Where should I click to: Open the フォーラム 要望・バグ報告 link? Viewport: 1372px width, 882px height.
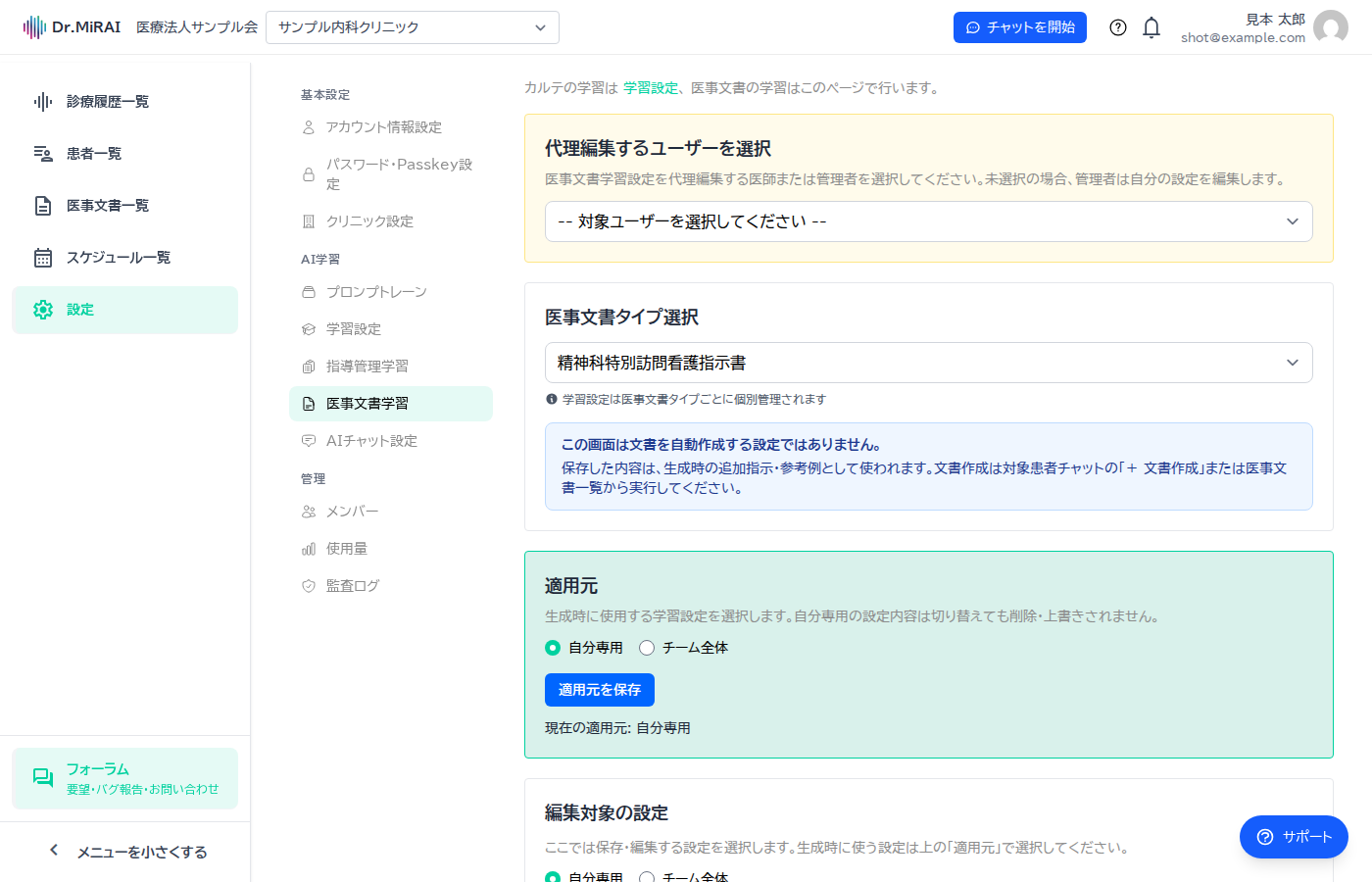click(x=124, y=778)
